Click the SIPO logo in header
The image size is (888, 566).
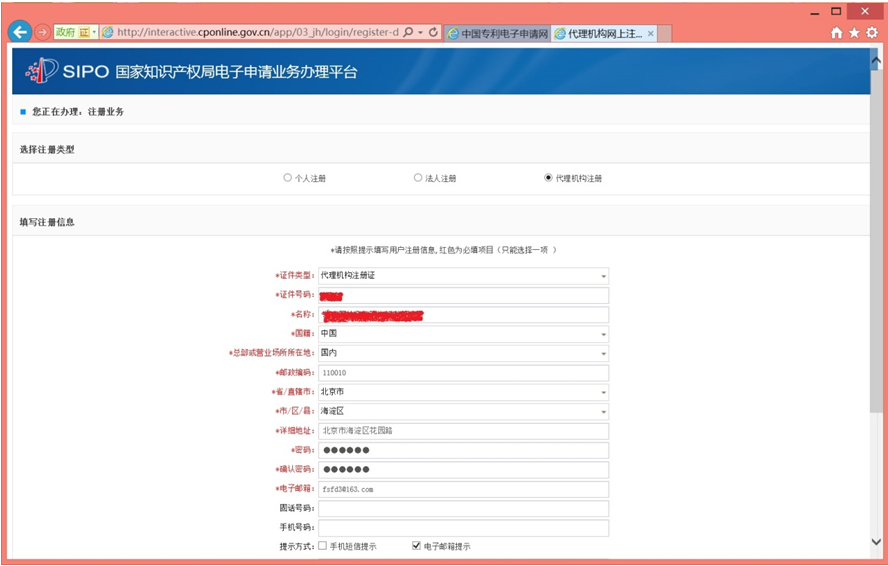click(43, 71)
